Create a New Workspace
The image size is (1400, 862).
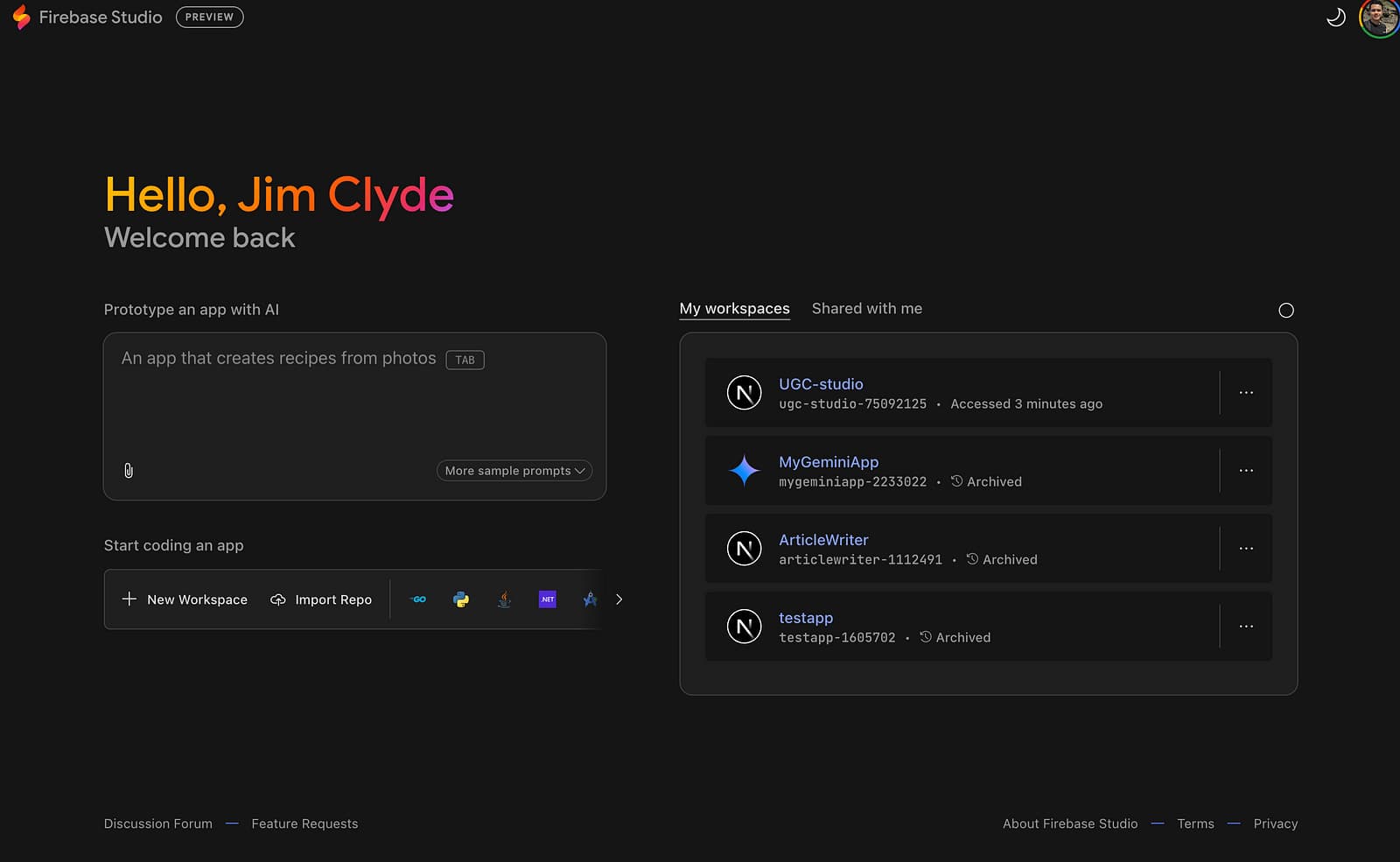point(185,599)
